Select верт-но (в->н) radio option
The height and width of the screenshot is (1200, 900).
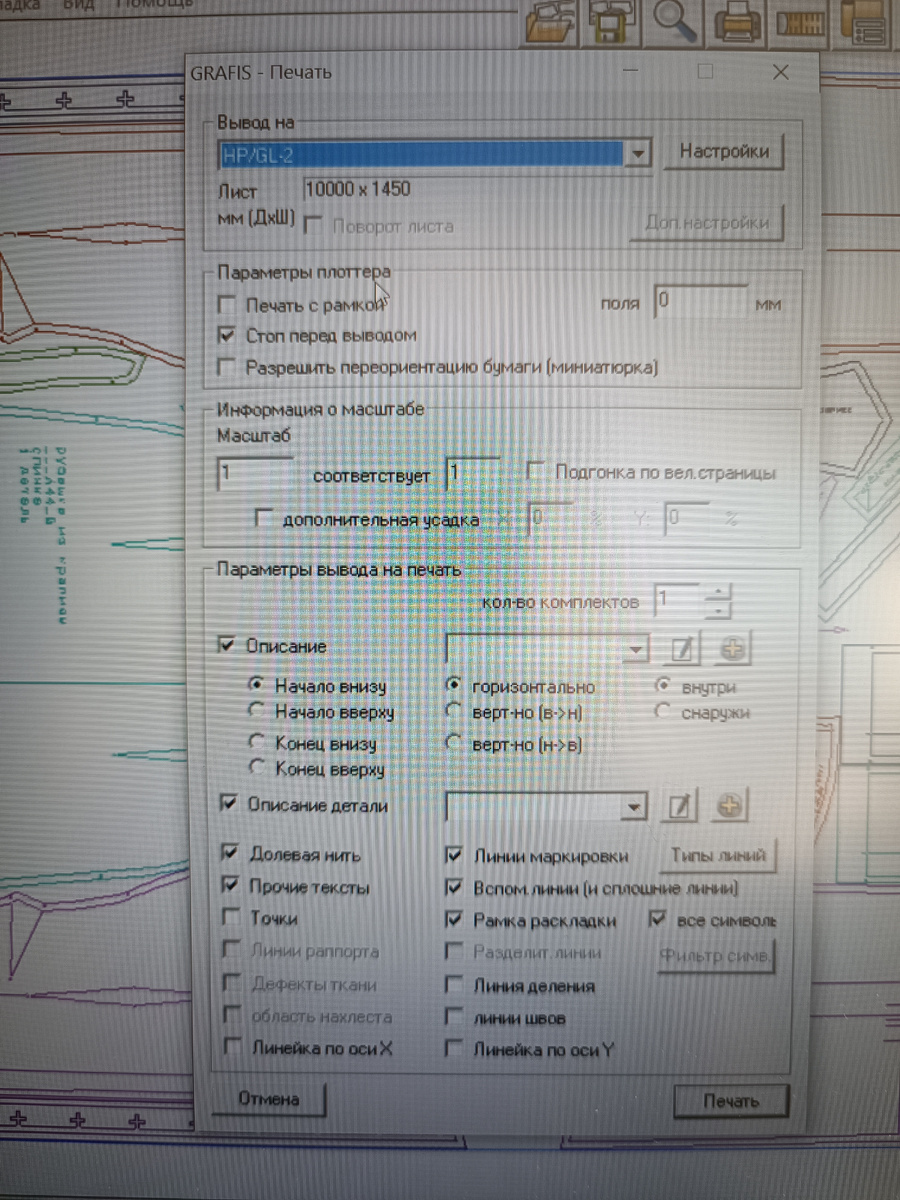tap(454, 712)
